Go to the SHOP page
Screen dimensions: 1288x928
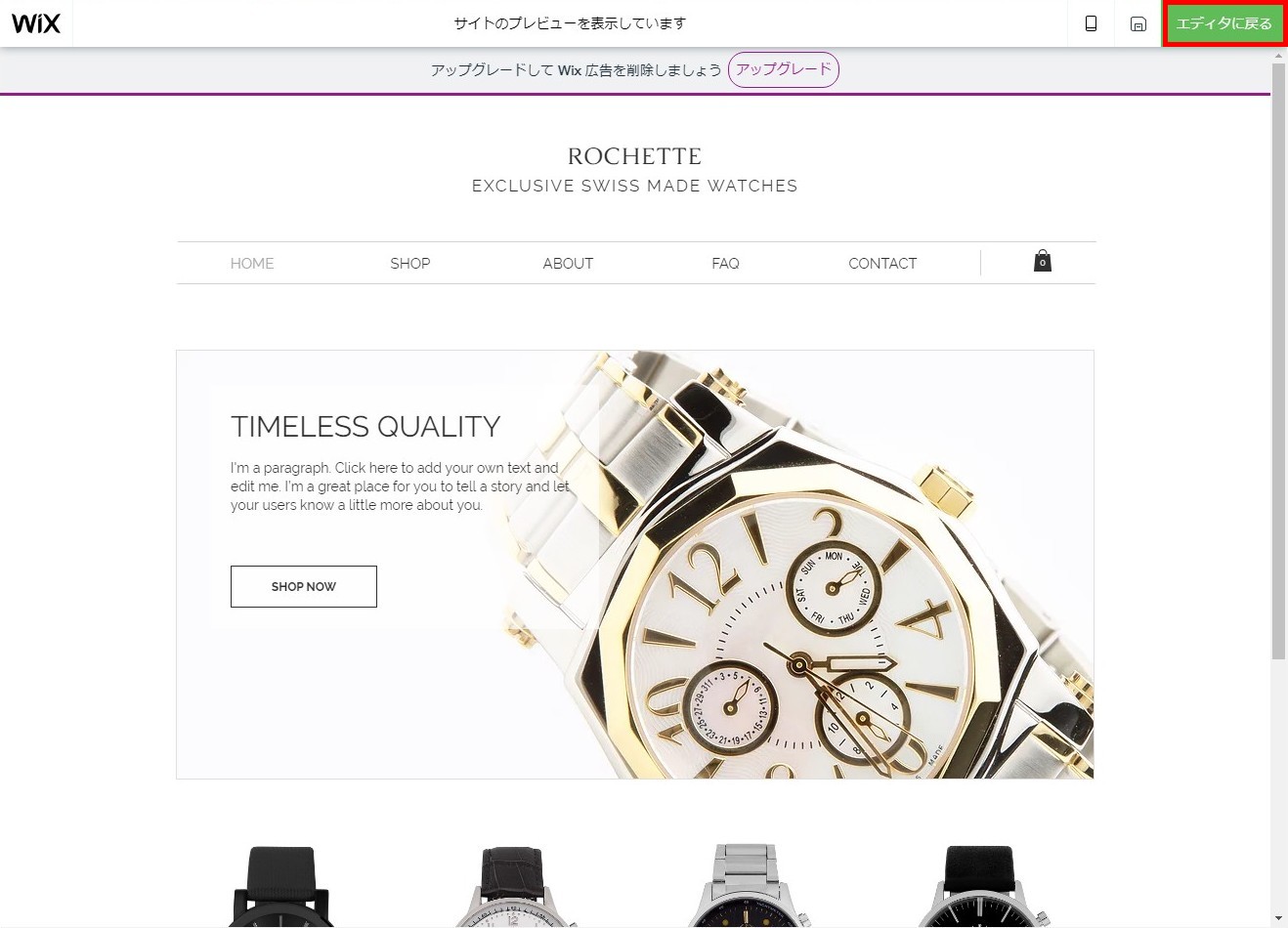tap(410, 264)
